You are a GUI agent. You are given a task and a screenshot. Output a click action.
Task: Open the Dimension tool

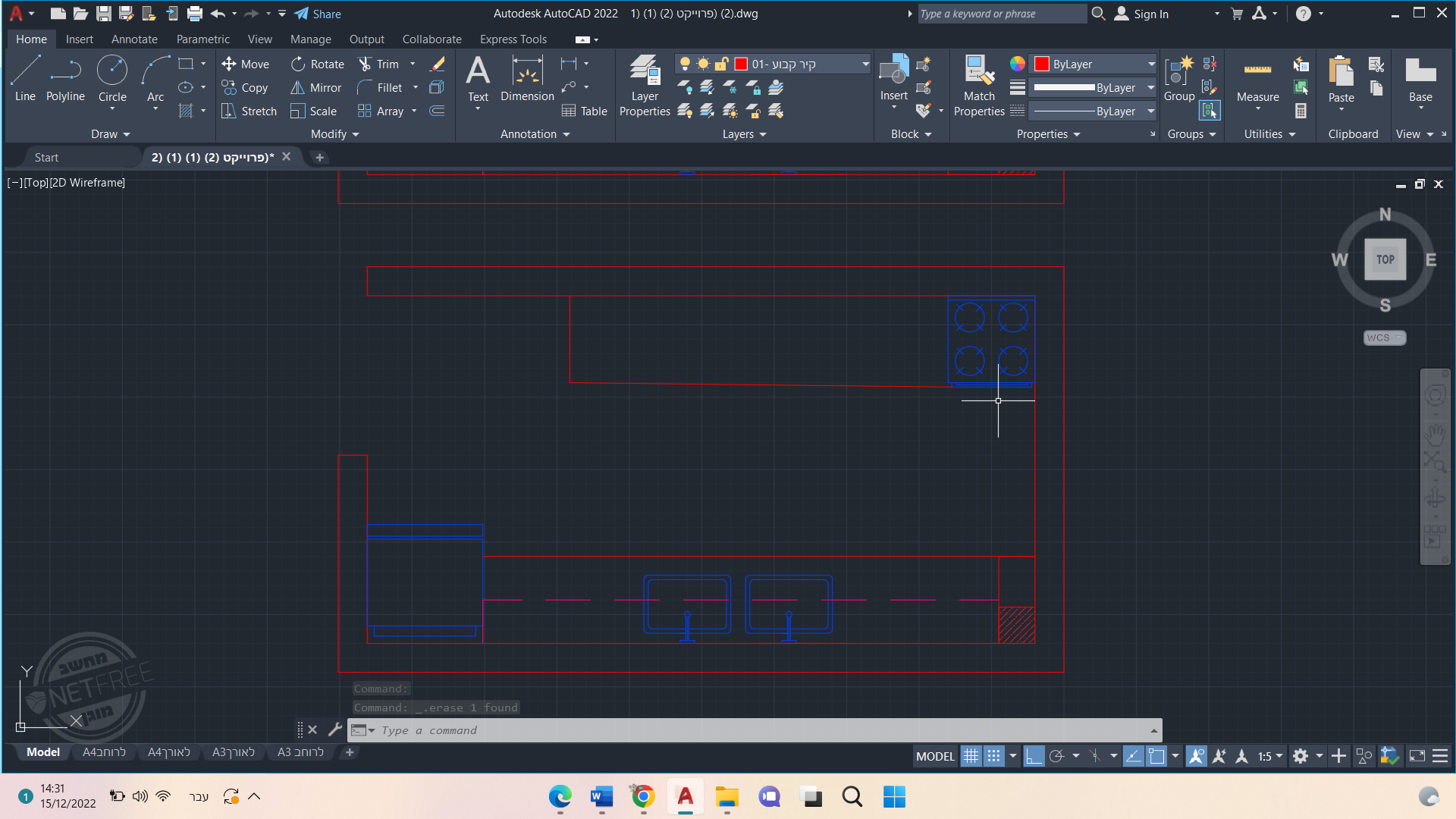tap(527, 77)
